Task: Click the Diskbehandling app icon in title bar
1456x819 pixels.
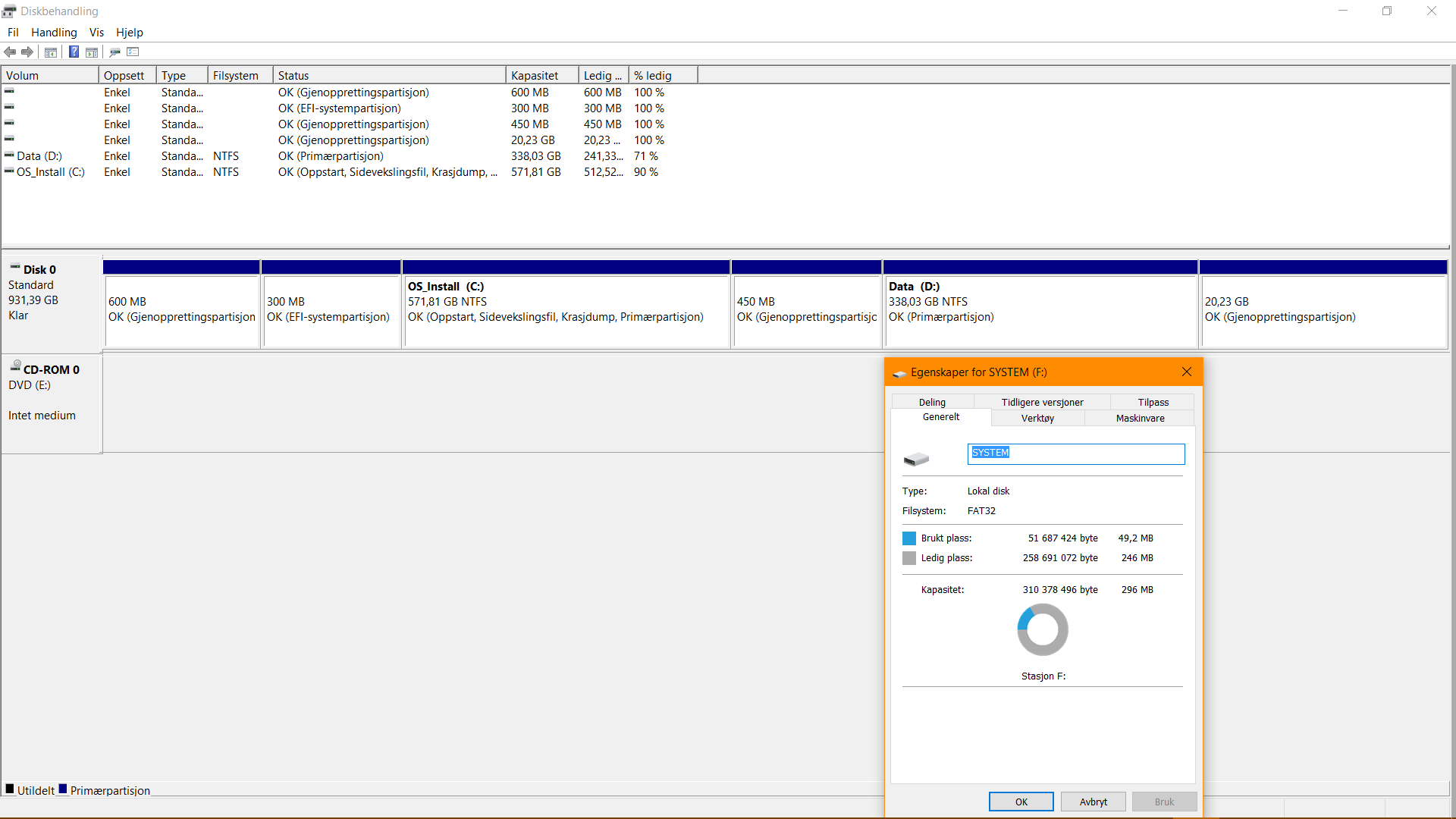Action: pyautogui.click(x=9, y=11)
